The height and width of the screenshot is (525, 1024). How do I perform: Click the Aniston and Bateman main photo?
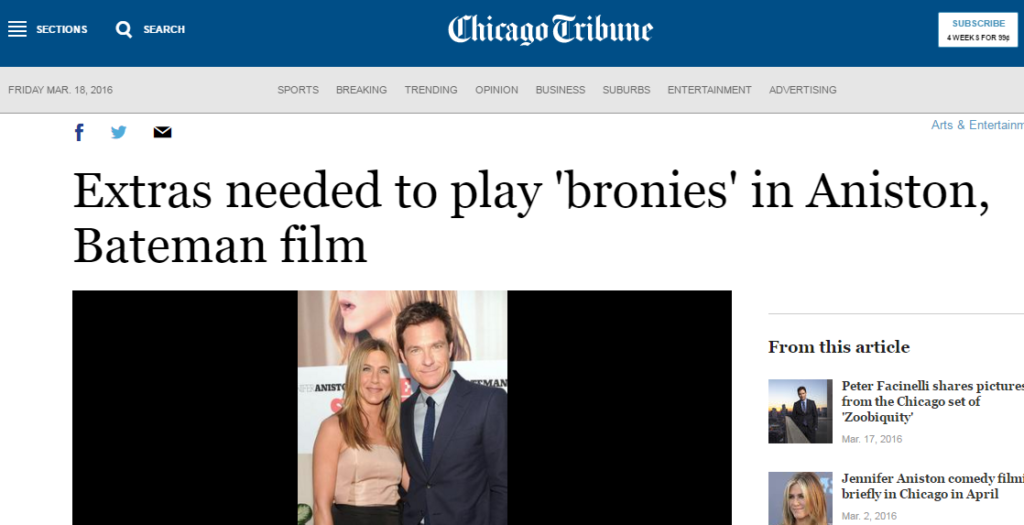[x=402, y=407]
